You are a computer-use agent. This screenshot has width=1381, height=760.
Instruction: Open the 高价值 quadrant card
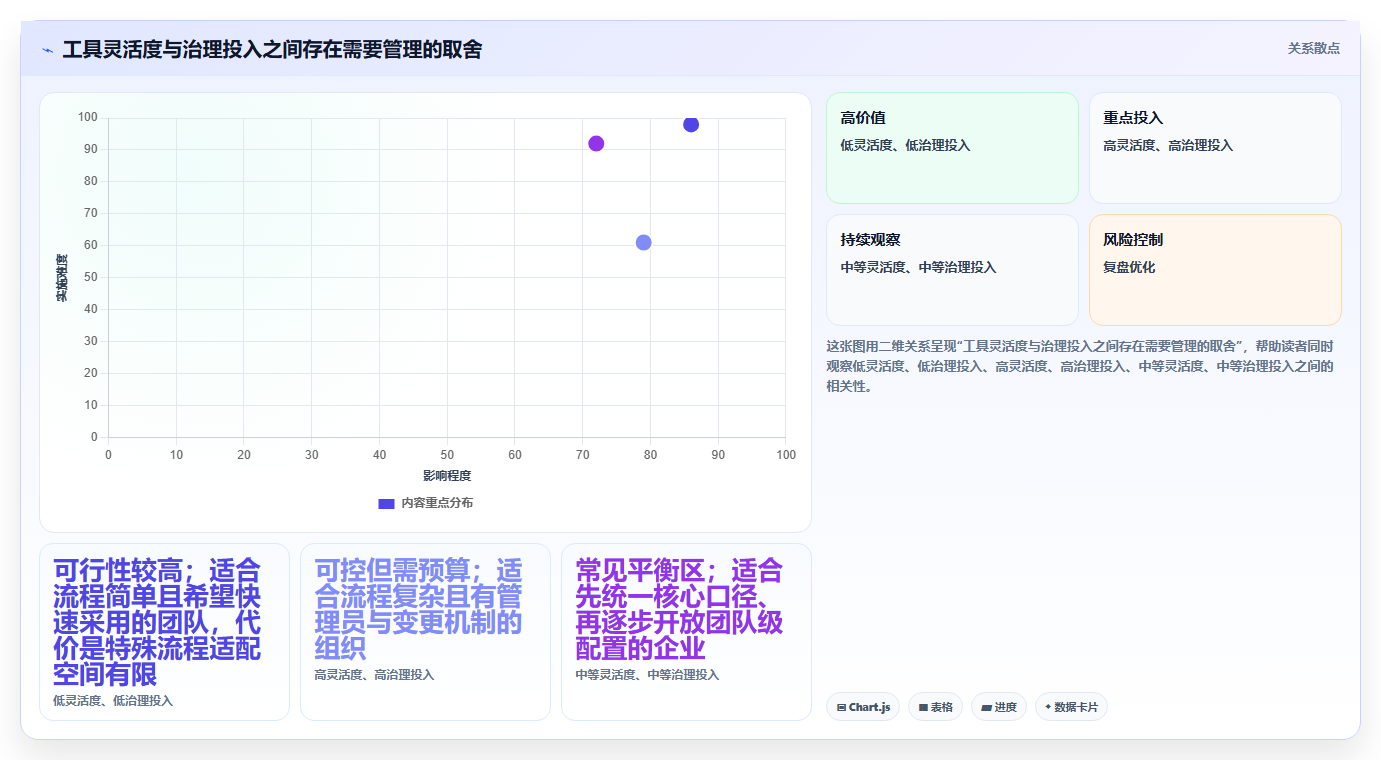952,148
